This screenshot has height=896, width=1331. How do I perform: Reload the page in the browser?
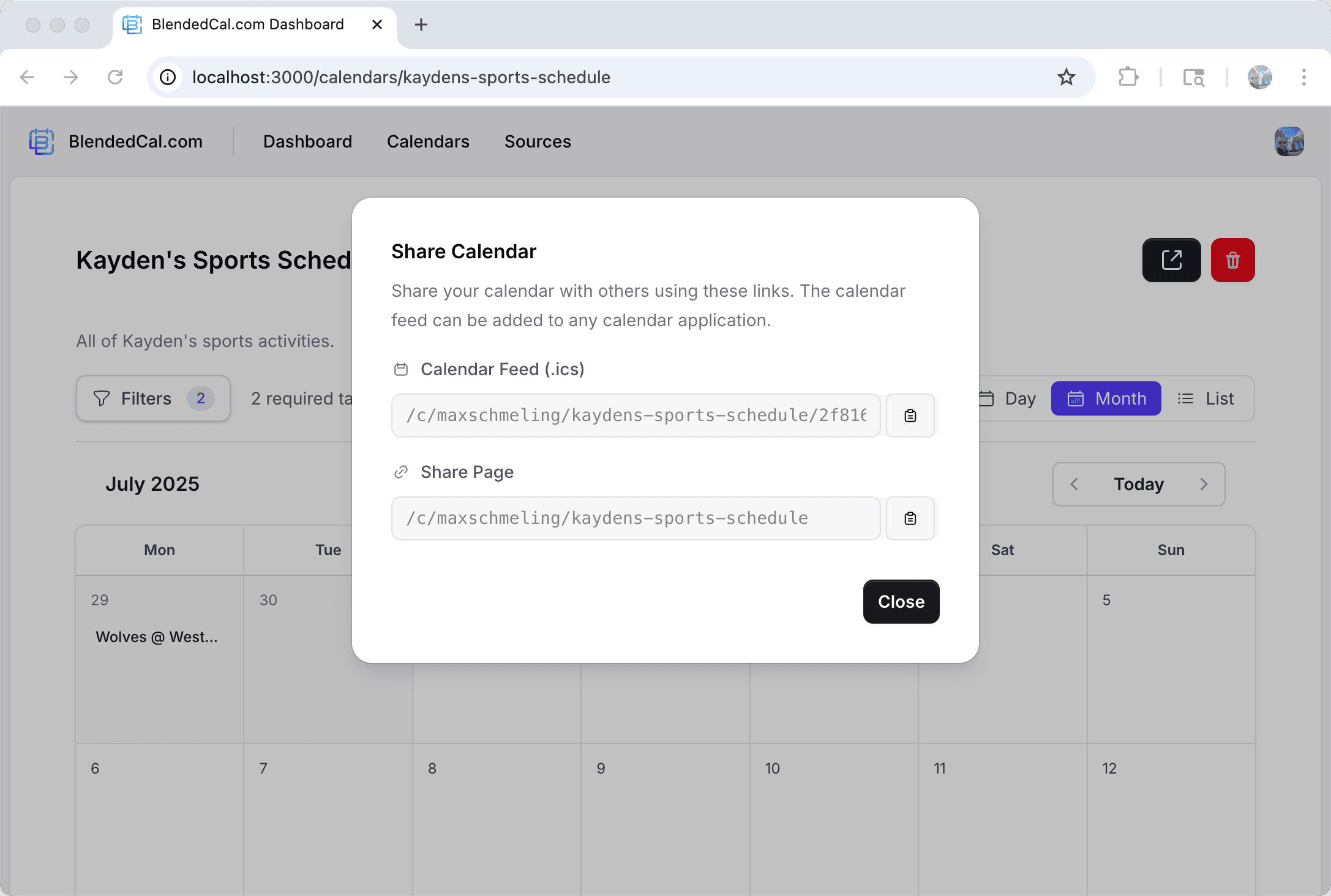(115, 77)
